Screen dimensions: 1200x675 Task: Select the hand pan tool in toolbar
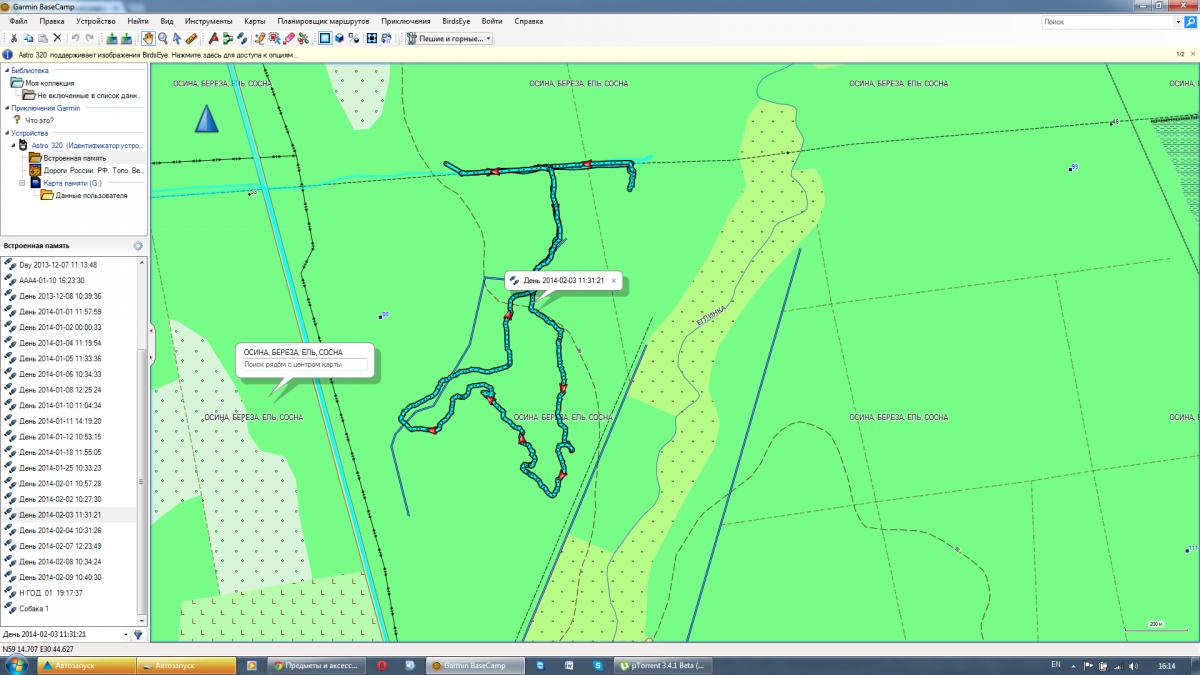[148, 38]
